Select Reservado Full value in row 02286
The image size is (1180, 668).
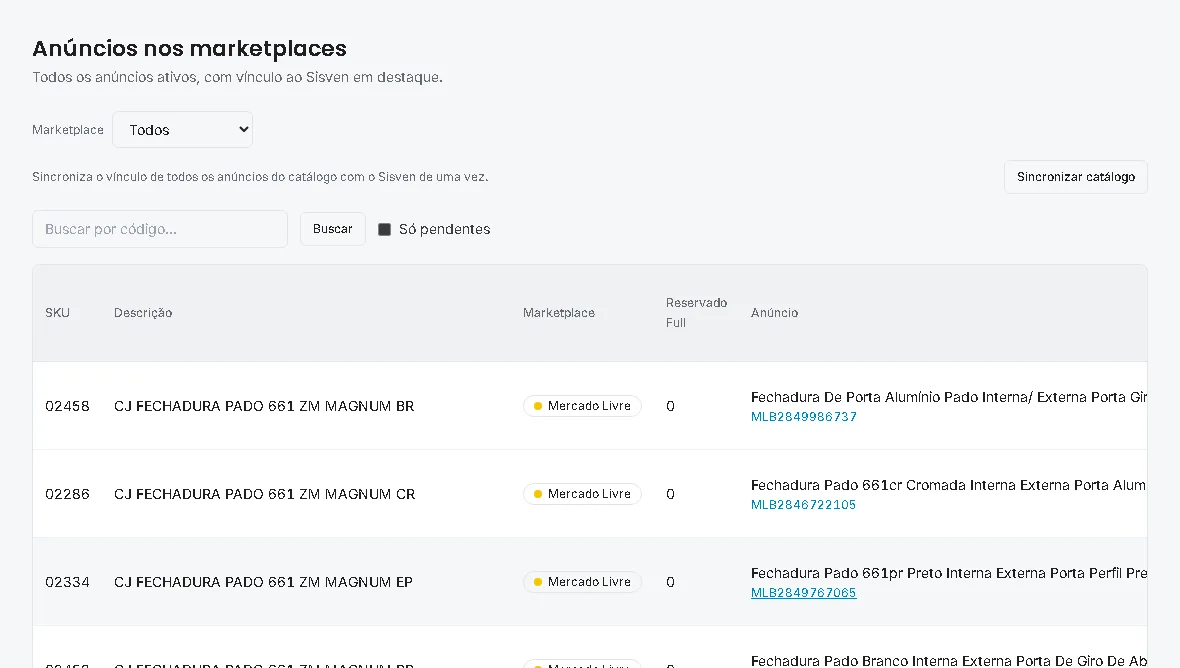click(x=671, y=494)
